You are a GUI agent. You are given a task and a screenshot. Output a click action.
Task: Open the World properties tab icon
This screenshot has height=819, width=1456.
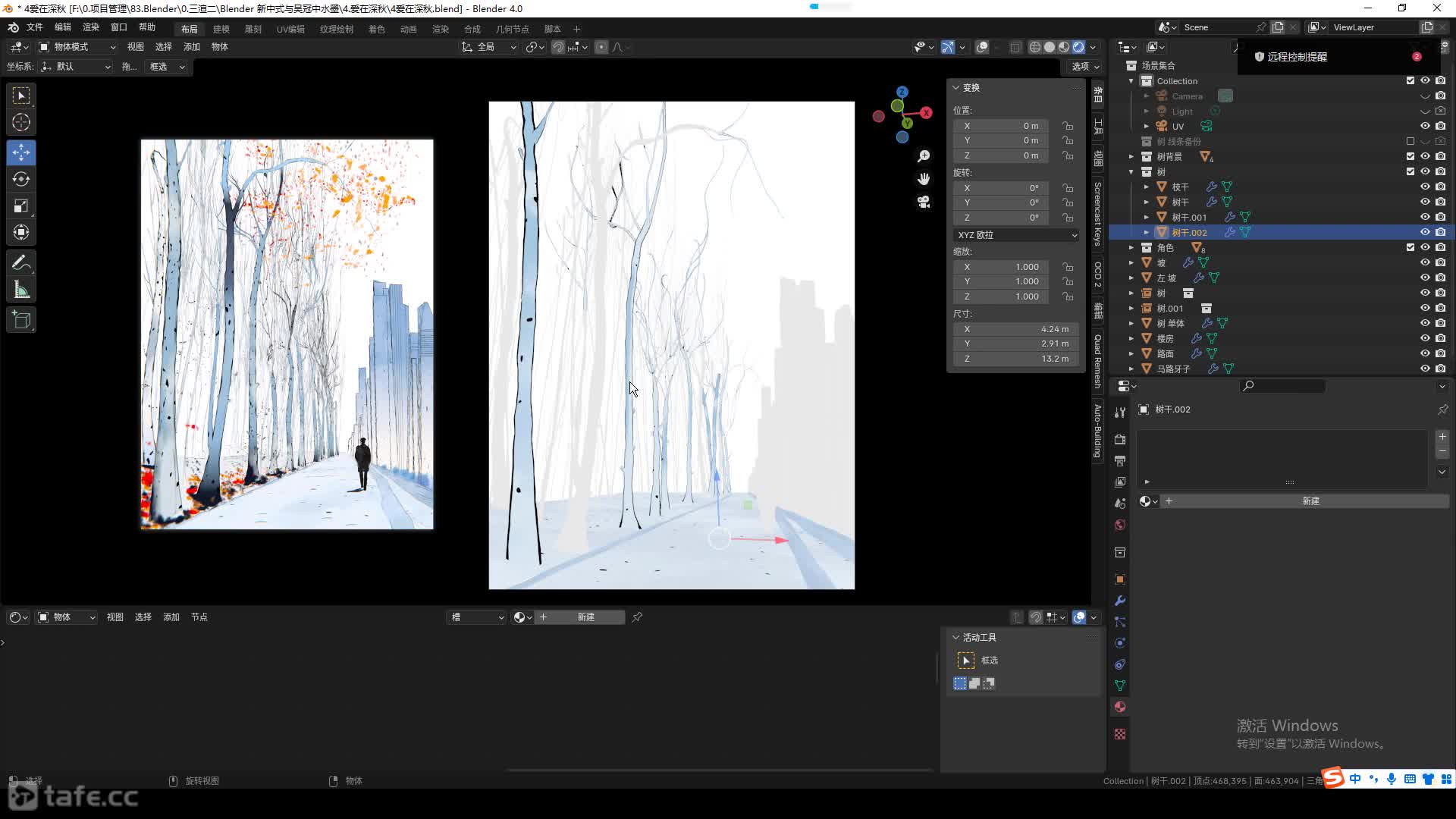1120,525
